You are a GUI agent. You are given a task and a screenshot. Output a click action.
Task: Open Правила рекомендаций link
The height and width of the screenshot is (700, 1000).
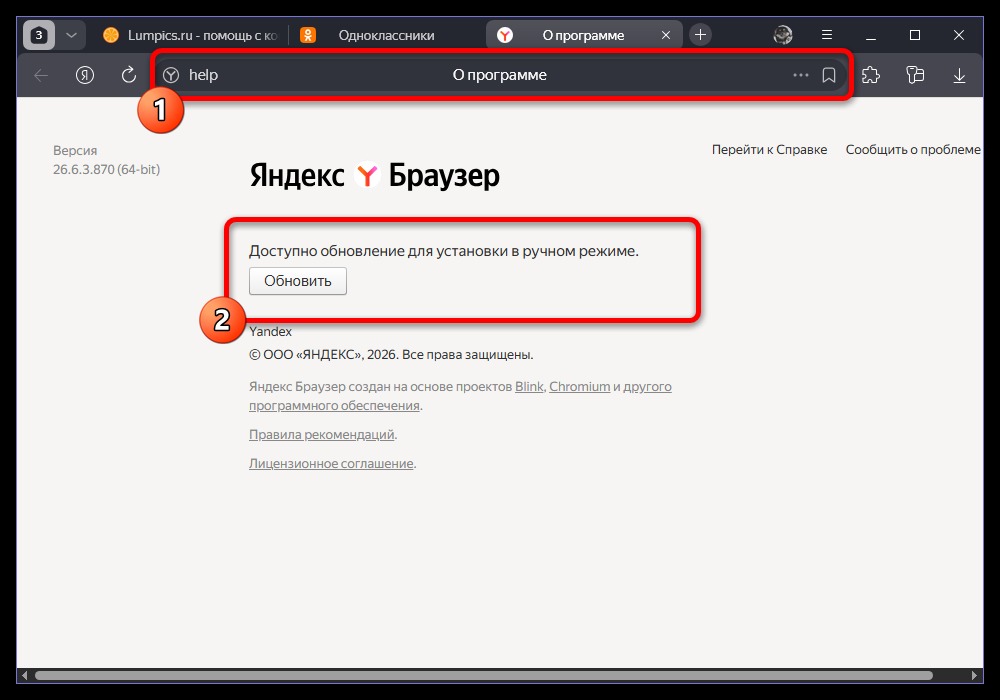321,435
